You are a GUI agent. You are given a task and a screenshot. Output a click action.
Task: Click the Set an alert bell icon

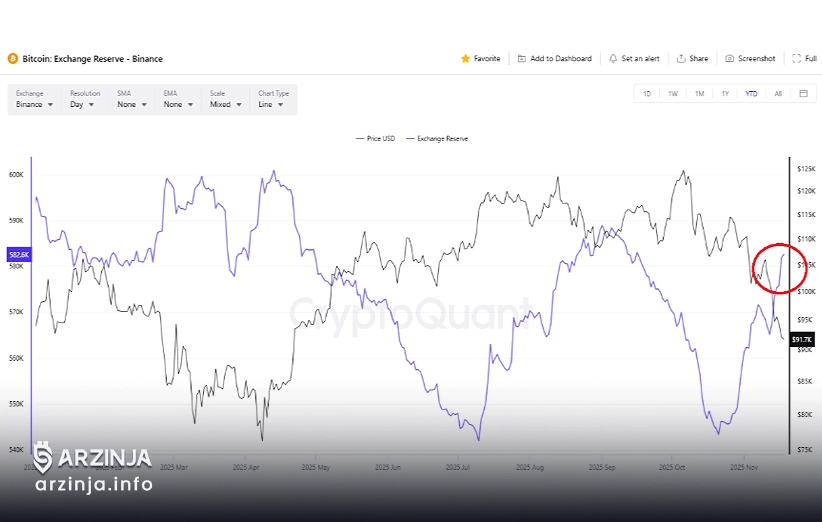point(613,59)
